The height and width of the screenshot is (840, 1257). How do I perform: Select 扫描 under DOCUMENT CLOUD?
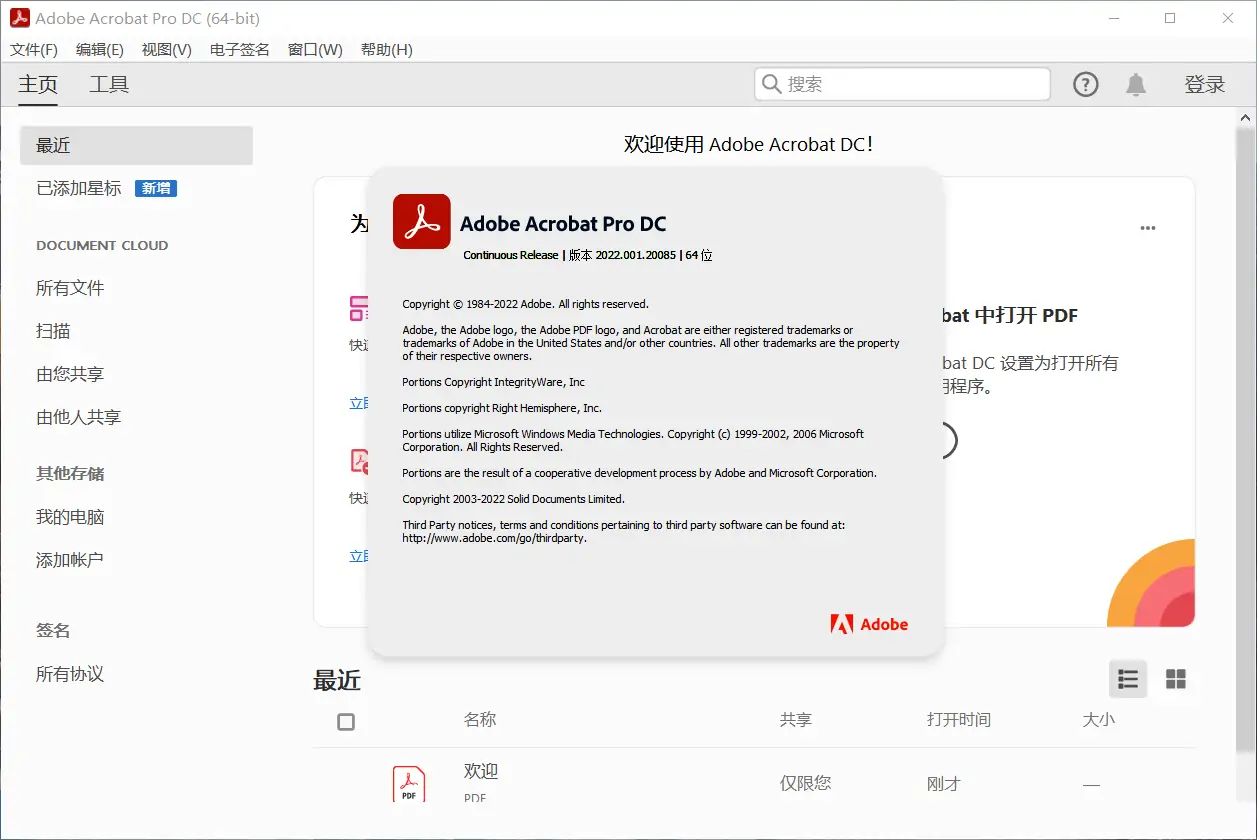click(53, 331)
